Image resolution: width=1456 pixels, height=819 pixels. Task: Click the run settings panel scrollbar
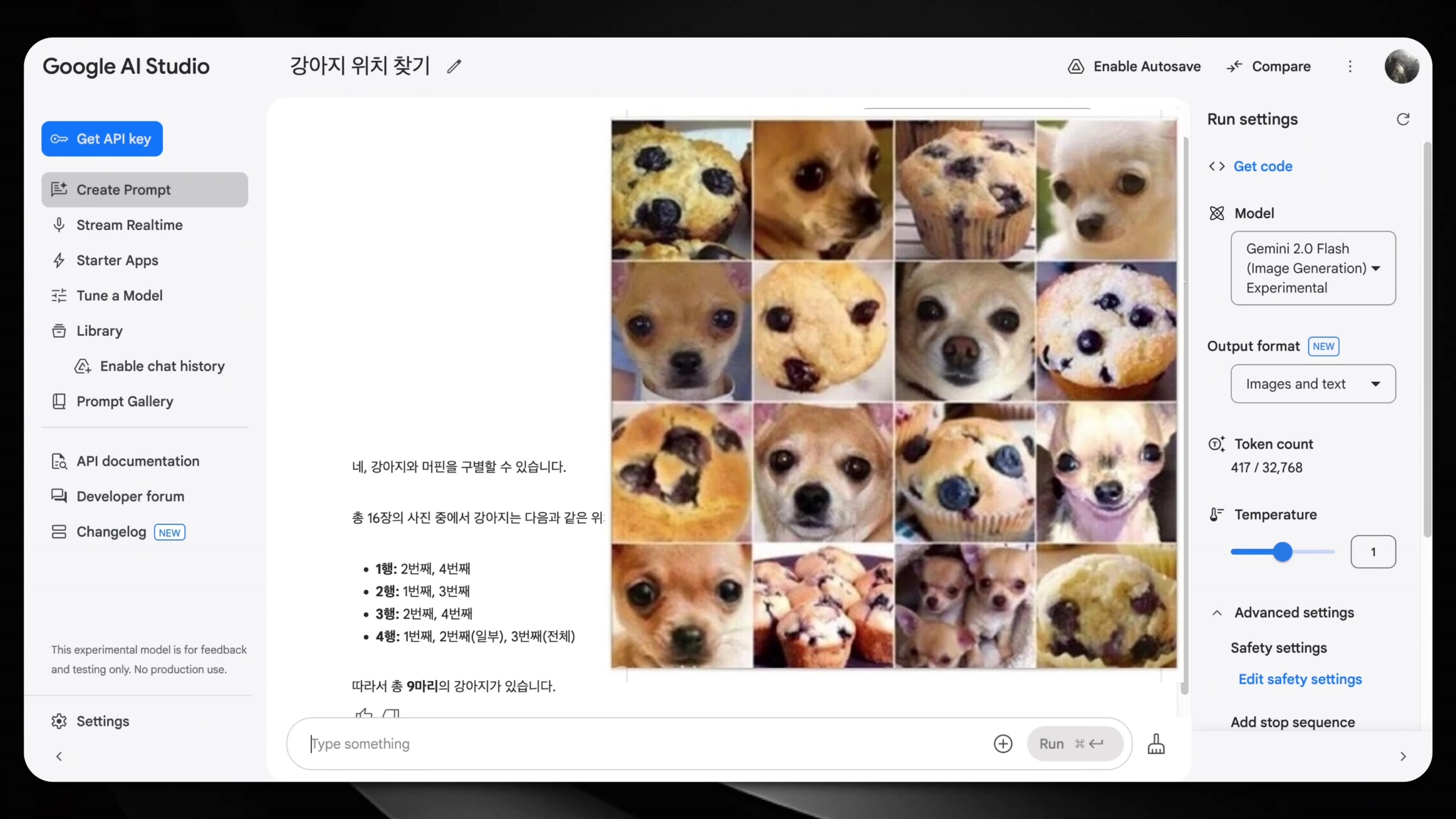1427,339
